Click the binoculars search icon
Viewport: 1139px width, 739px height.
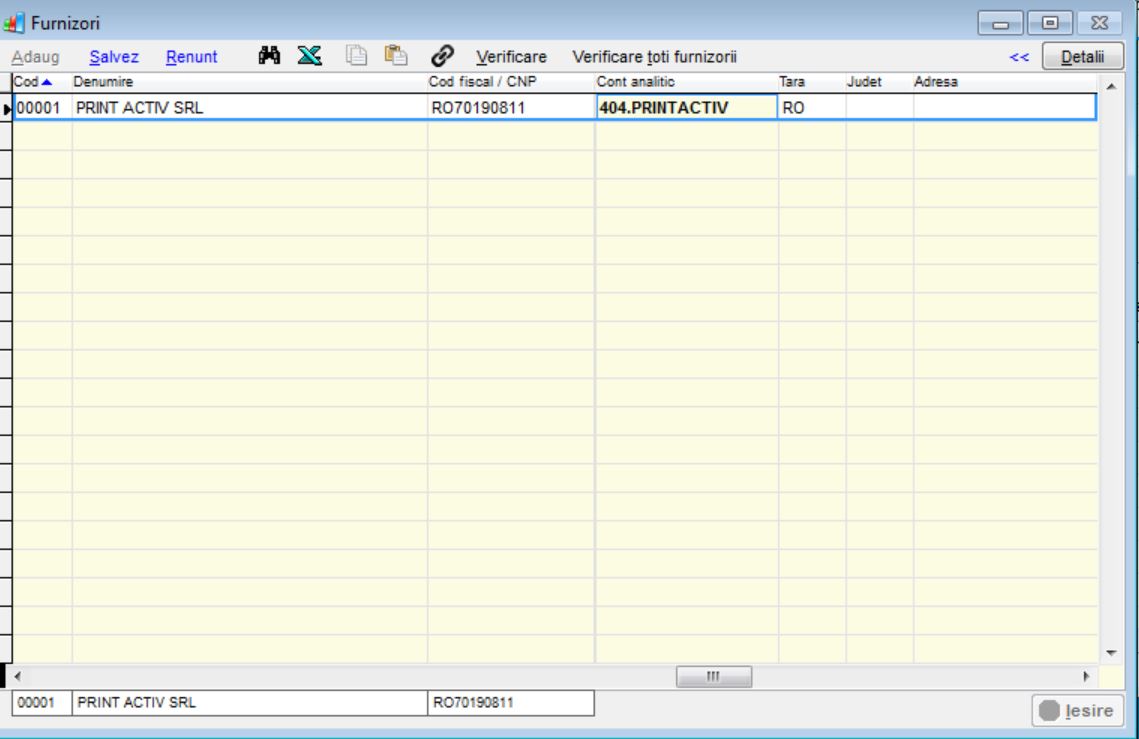(269, 55)
